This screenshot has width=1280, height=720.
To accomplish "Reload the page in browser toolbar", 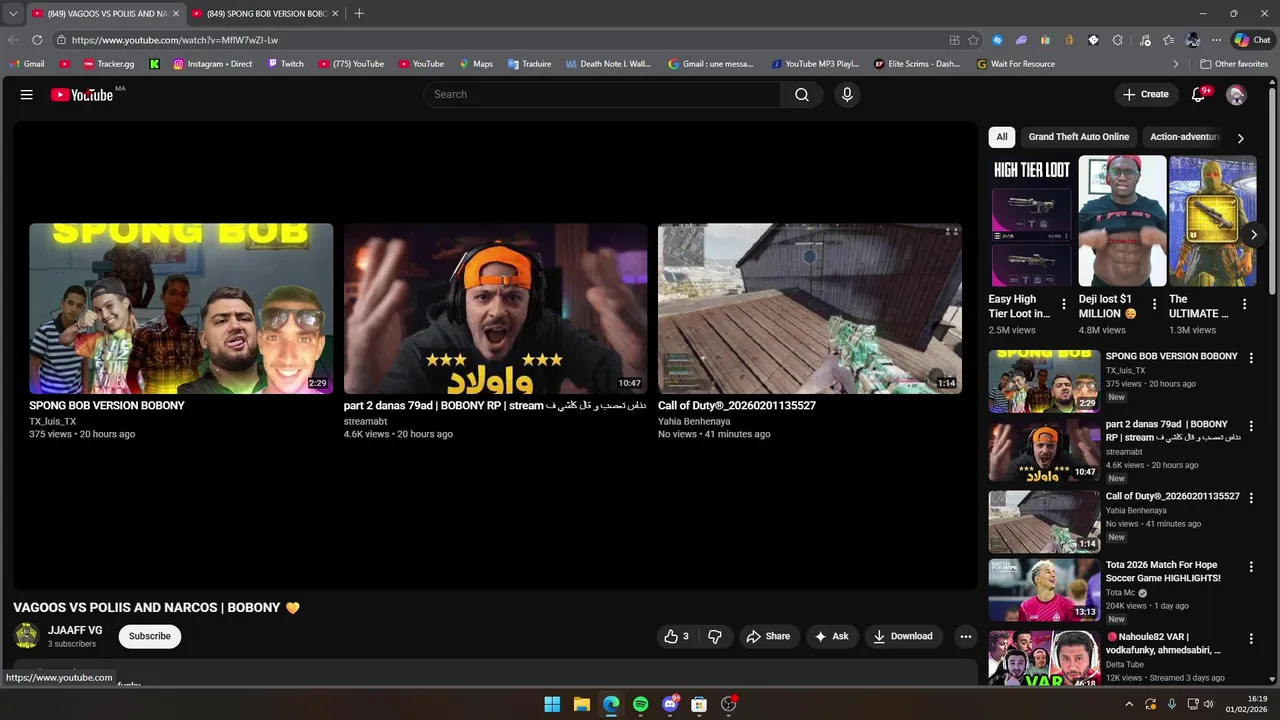I will coord(37,40).
